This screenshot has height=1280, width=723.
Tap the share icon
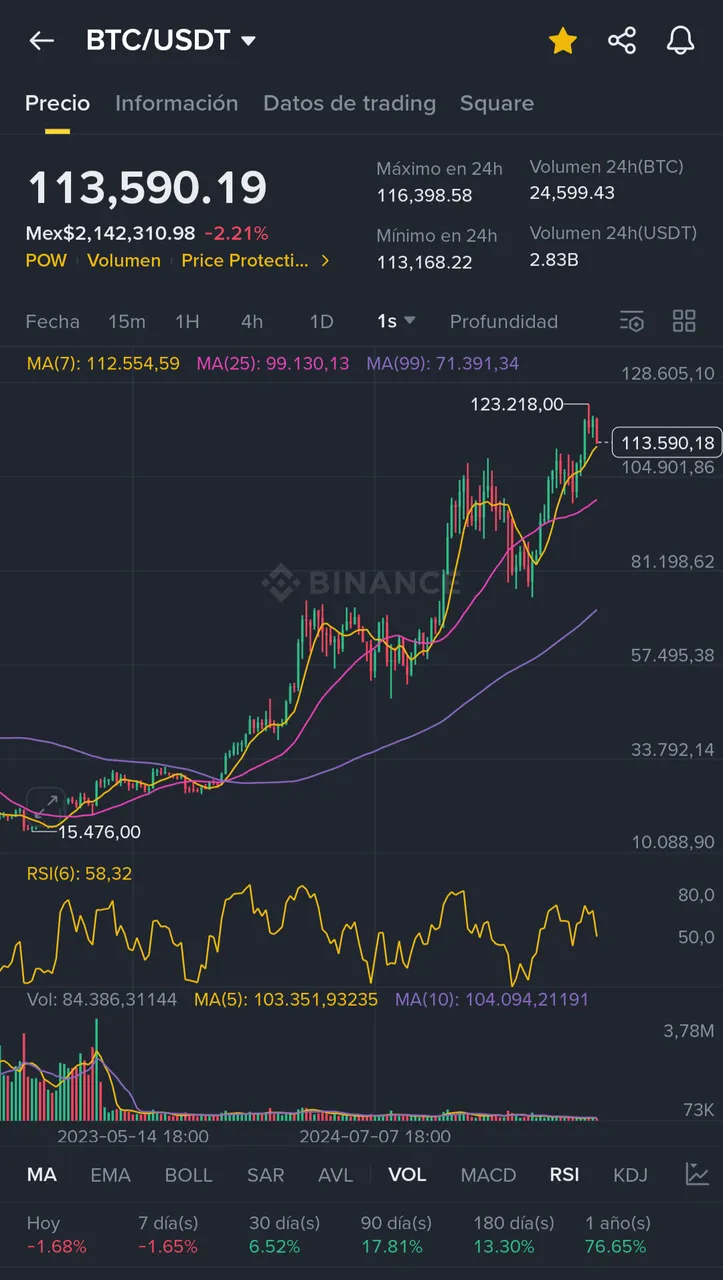[x=622, y=41]
